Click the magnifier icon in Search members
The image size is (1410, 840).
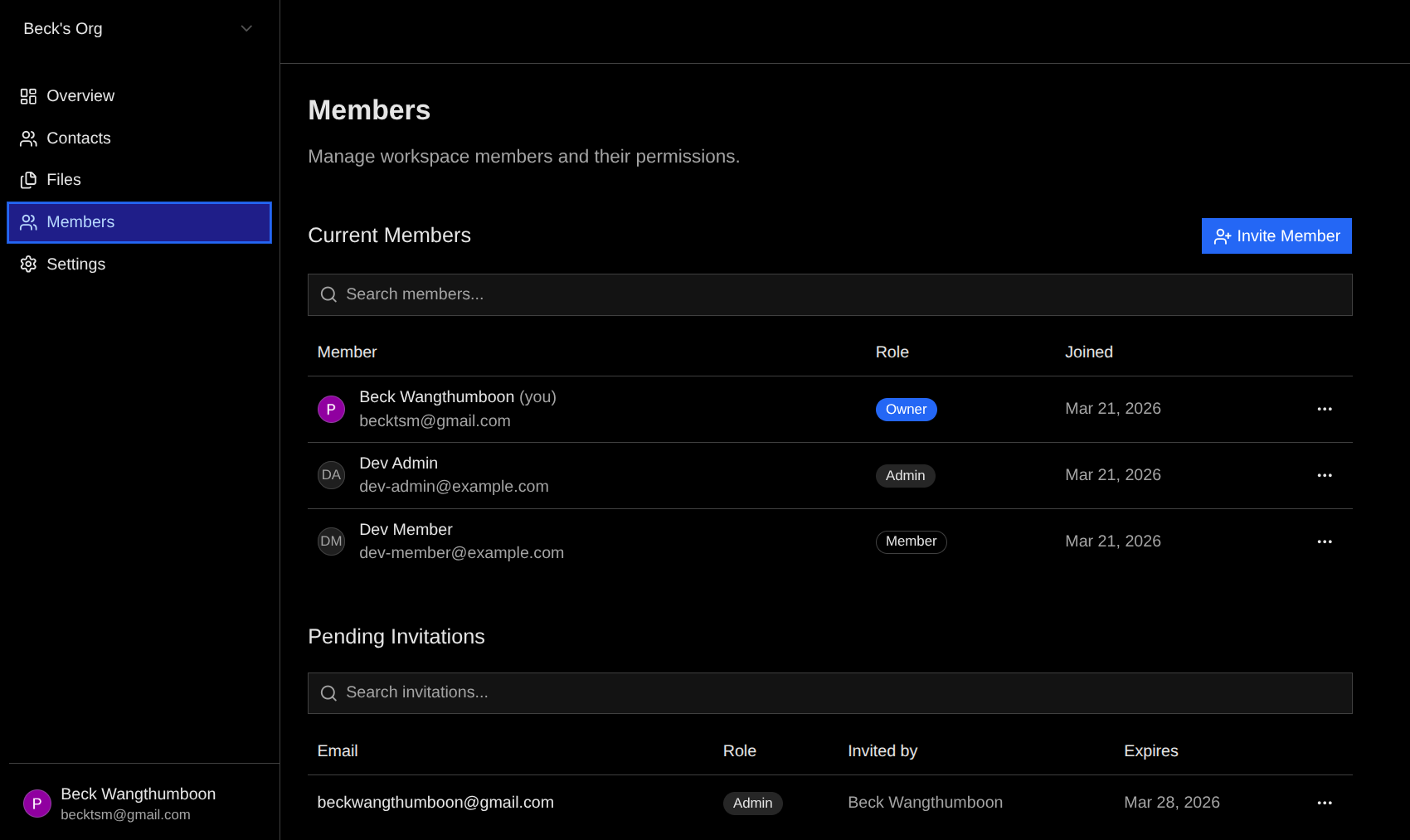tap(328, 294)
